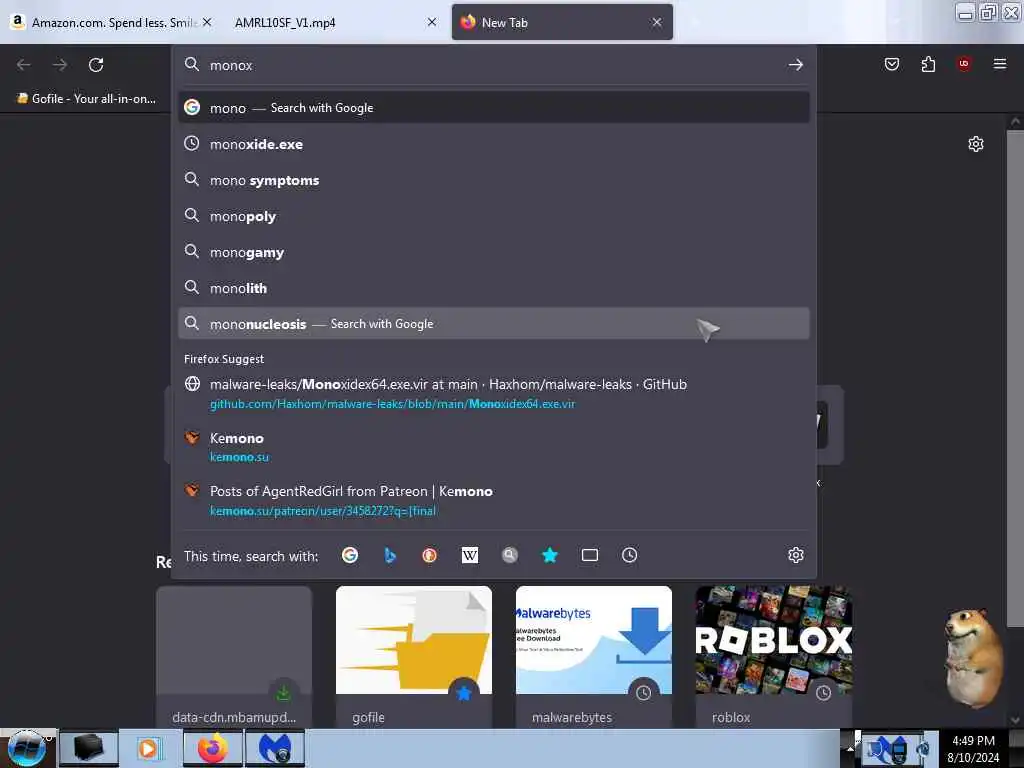Click the Go arrow in address bar
The width and height of the screenshot is (1024, 768).
pyautogui.click(x=795, y=65)
